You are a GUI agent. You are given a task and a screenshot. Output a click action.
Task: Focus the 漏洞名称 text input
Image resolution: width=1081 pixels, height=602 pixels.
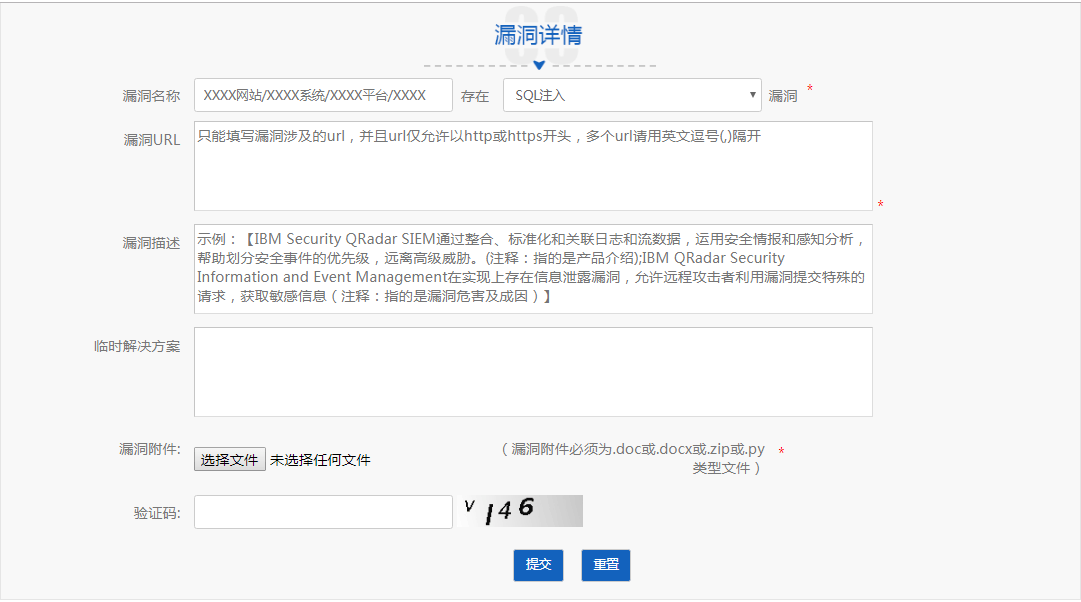(323, 96)
